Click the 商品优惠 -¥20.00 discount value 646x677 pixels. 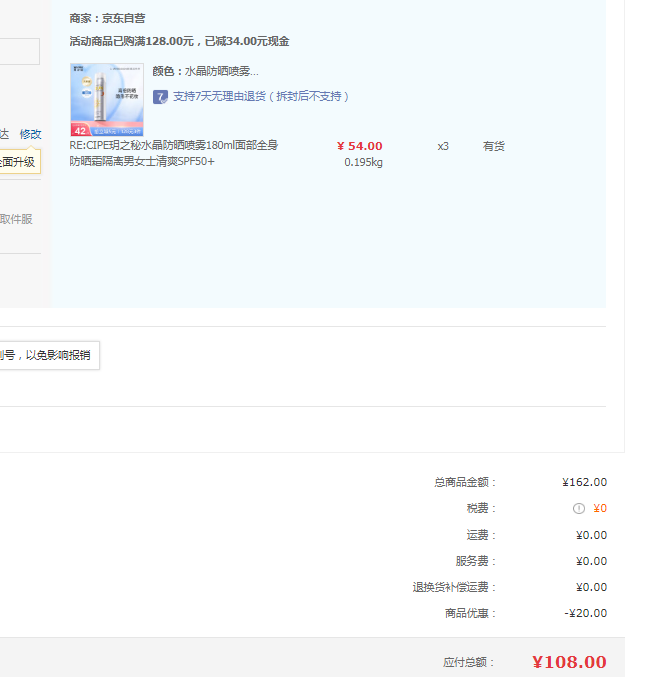tap(586, 613)
